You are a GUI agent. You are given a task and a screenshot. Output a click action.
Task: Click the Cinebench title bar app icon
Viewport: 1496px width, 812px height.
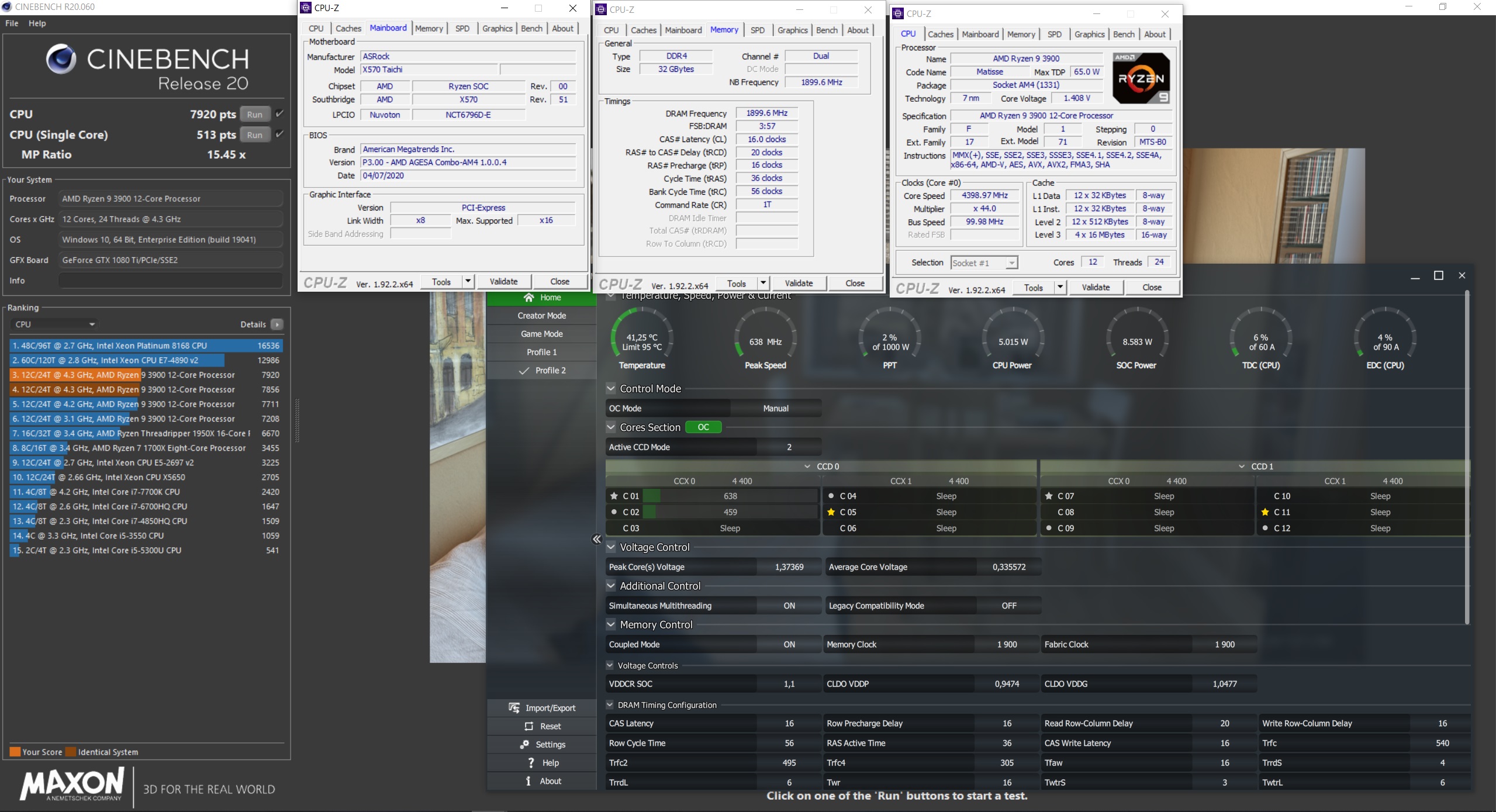point(7,6)
